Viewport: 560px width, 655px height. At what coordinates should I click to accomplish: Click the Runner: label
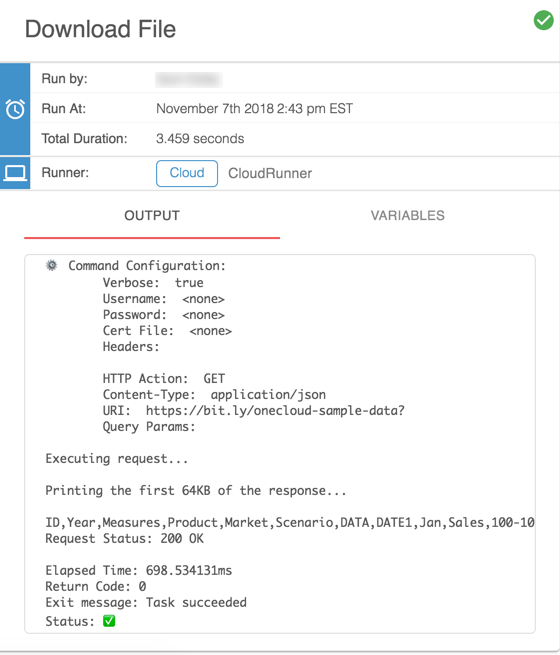65,173
